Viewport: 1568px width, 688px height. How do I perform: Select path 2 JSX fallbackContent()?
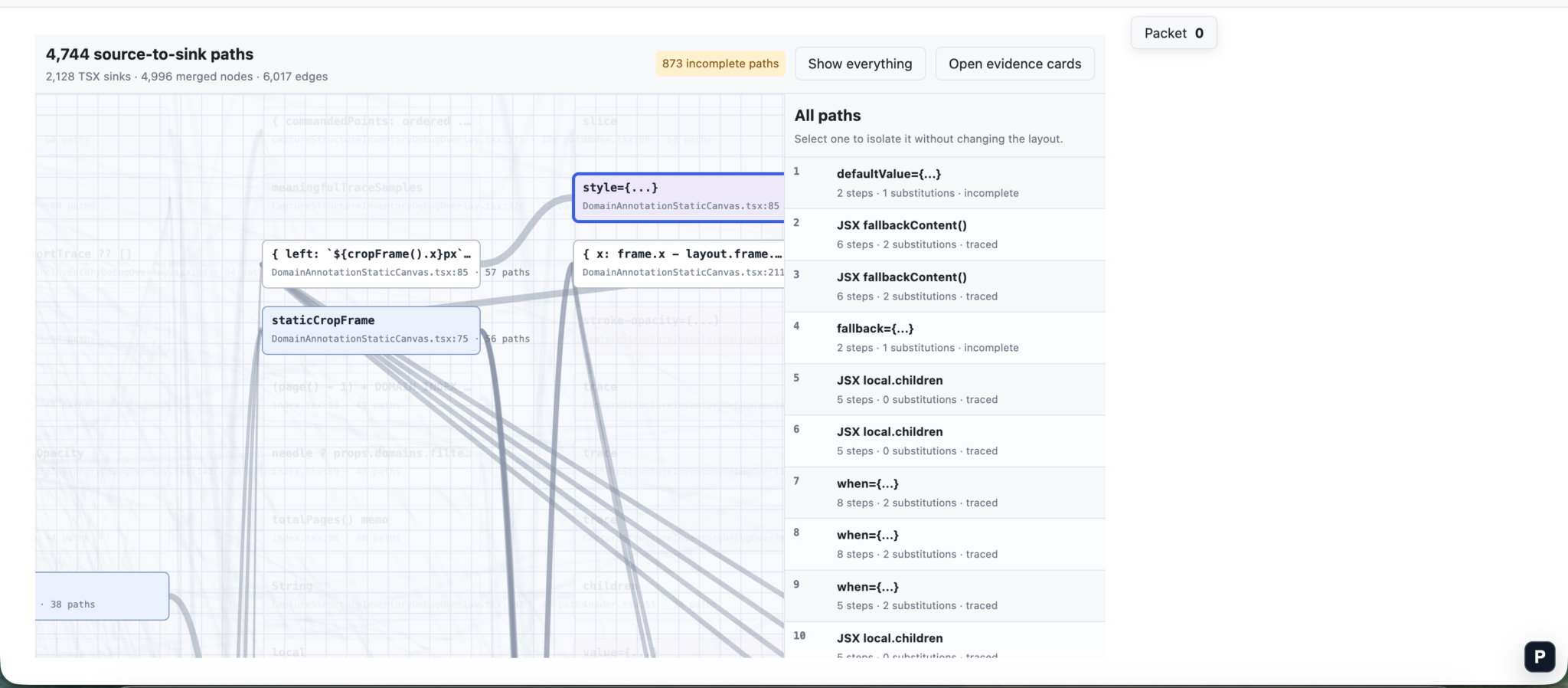945,234
